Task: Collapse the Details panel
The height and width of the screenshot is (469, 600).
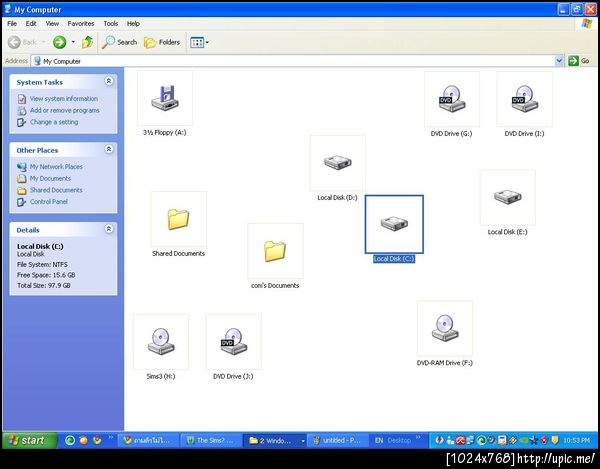Action: pos(109,229)
